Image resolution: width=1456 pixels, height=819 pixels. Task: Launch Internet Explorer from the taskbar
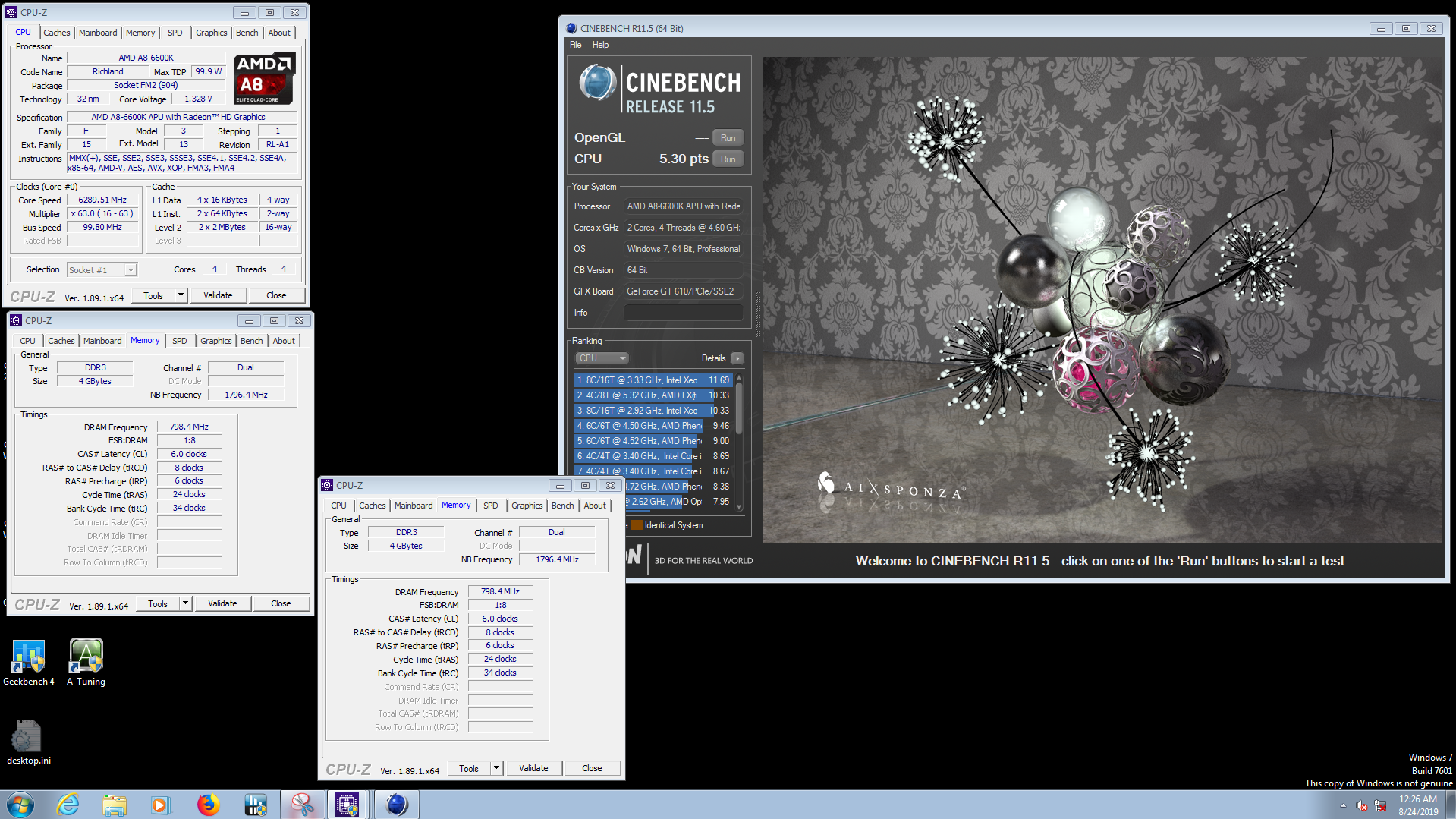click(x=68, y=805)
